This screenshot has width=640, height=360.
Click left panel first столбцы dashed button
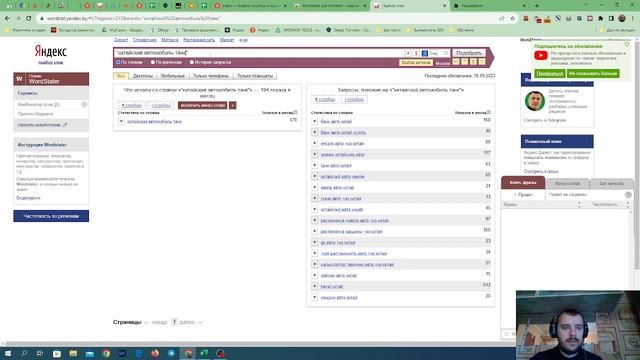click(131, 105)
